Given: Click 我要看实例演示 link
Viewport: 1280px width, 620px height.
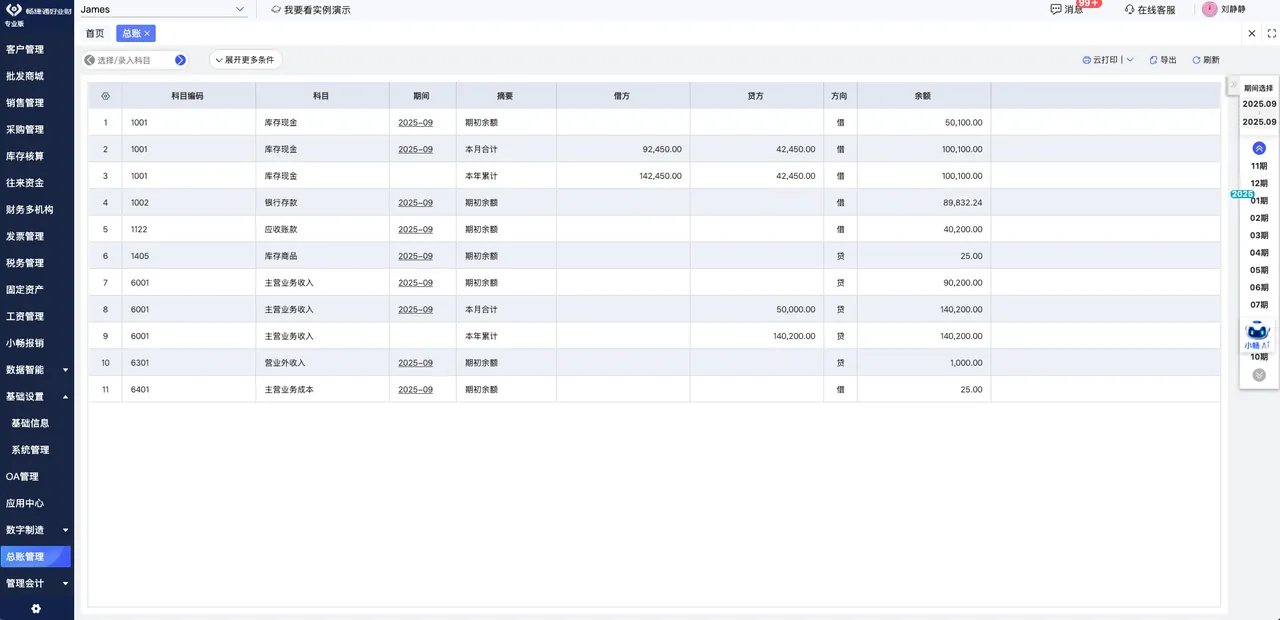Looking at the screenshot, I should [x=317, y=9].
